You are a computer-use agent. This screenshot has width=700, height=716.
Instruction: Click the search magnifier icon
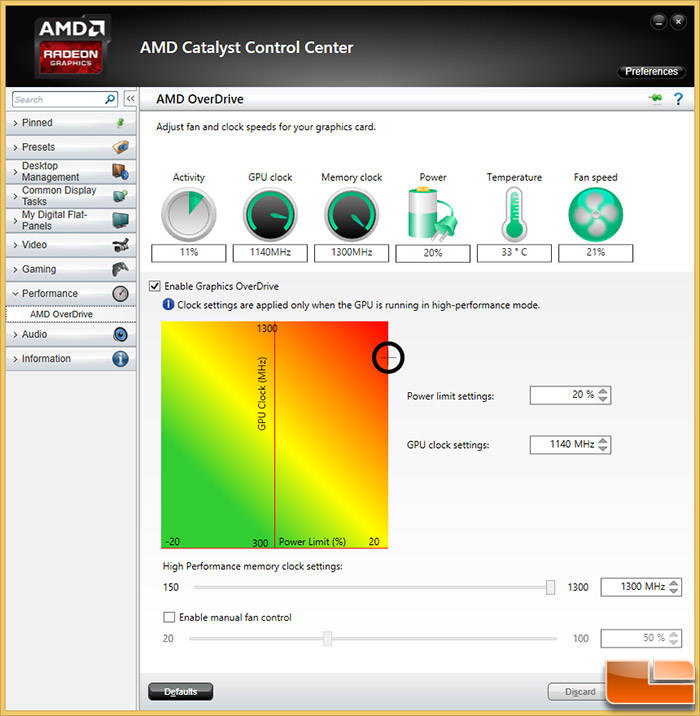pyautogui.click(x=110, y=99)
